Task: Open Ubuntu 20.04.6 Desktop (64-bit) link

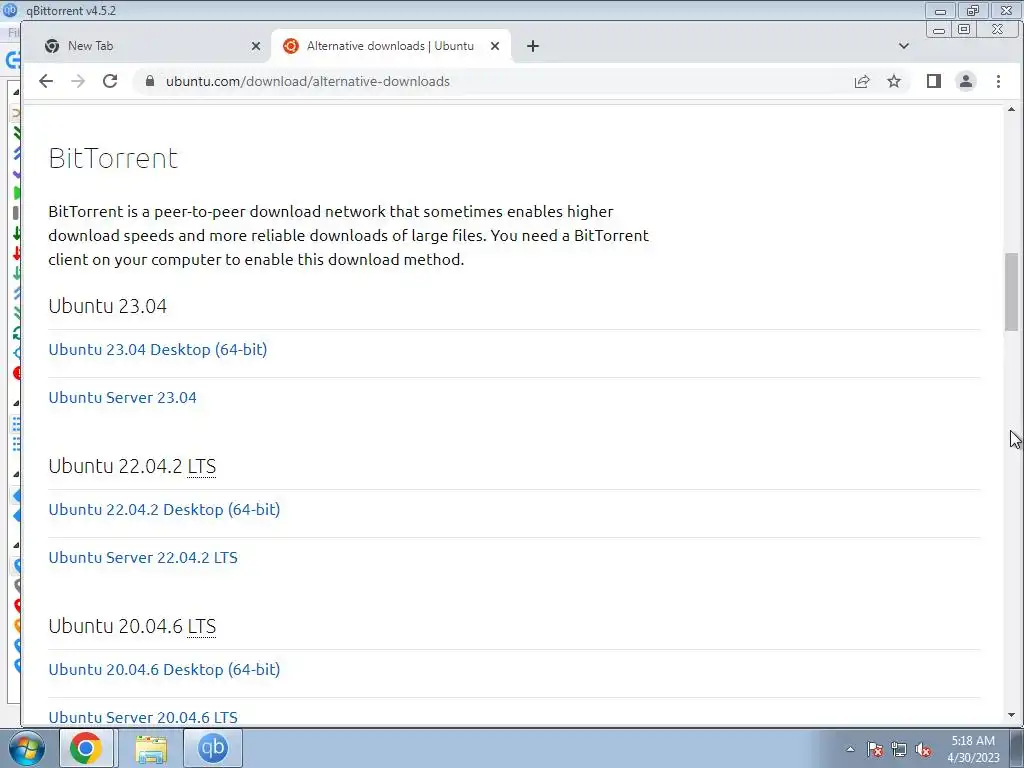Action: 164,669
